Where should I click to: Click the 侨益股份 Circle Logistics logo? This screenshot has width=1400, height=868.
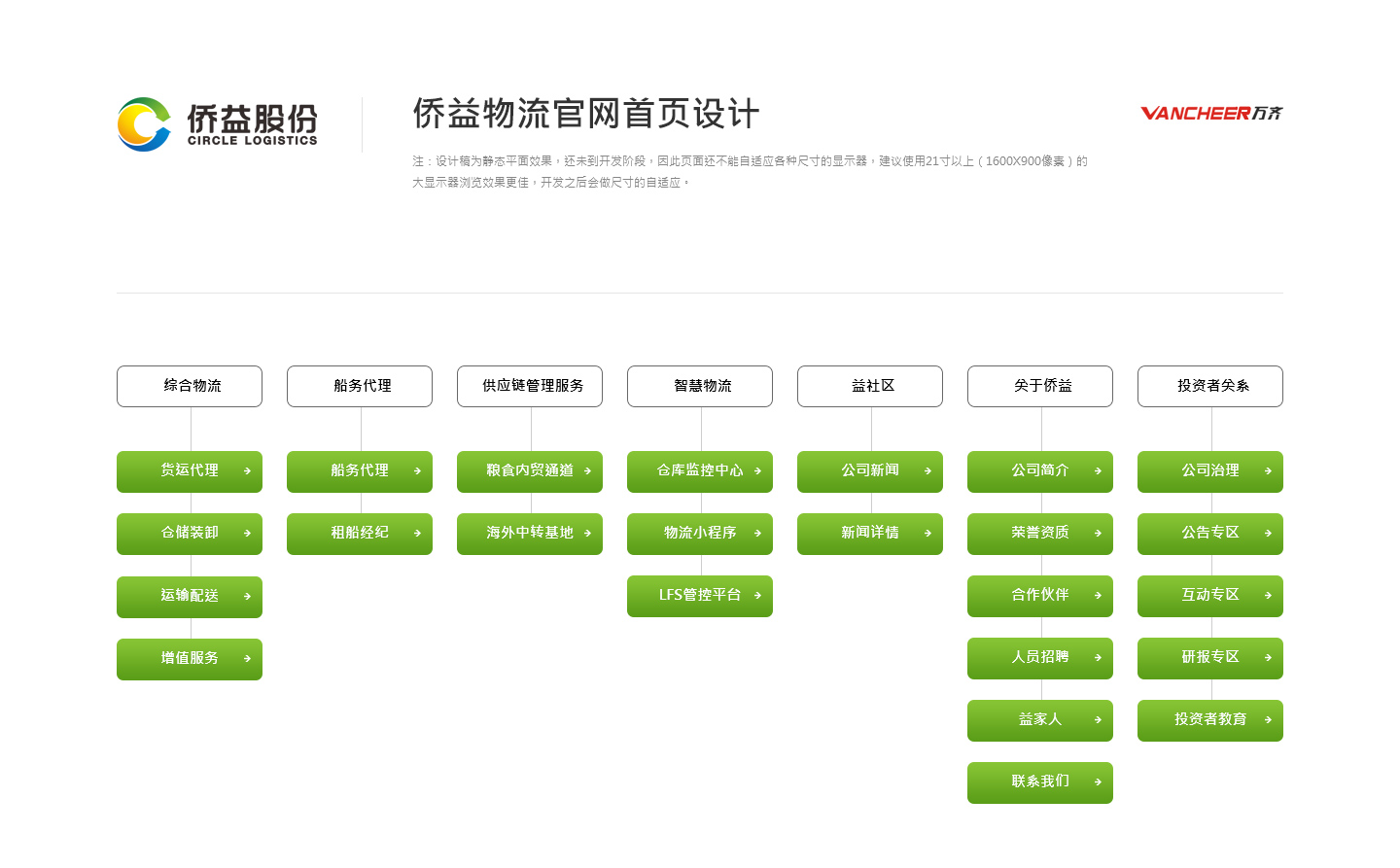[217, 124]
